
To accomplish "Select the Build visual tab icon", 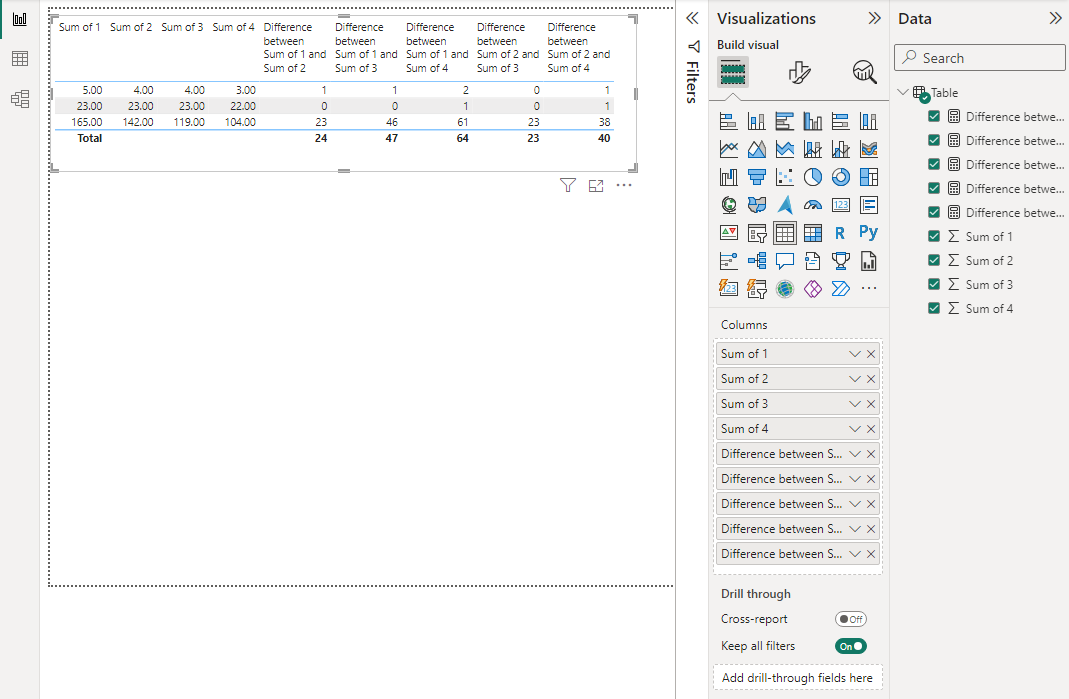I will coord(733,72).
